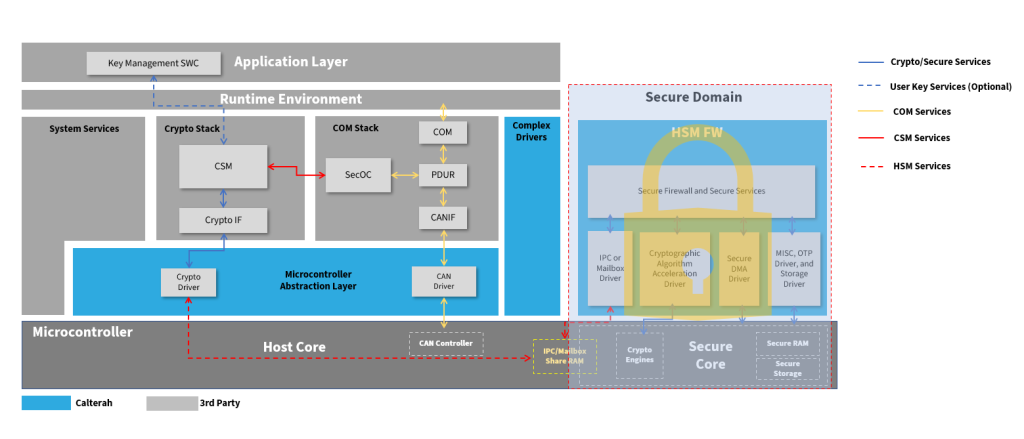Click the 3rd Party gray legend swatch
The height and width of the screenshot is (439, 1024).
pyautogui.click(x=170, y=403)
